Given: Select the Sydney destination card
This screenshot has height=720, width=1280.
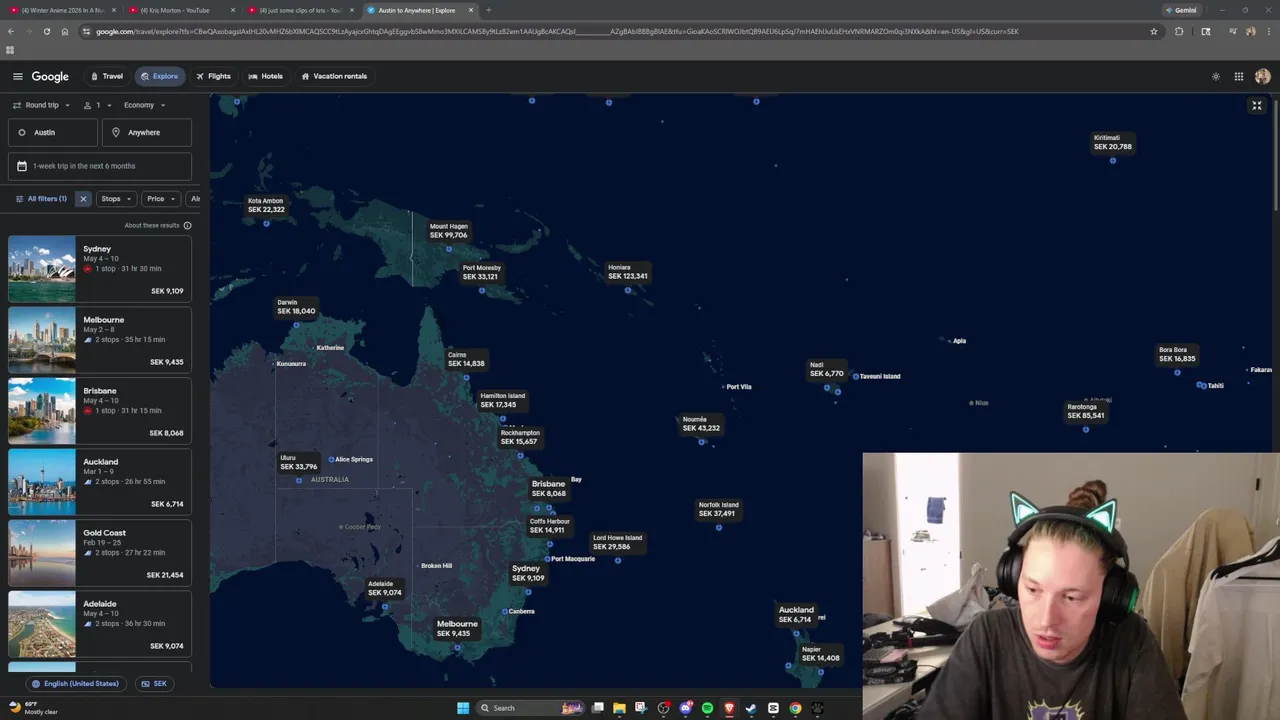Looking at the screenshot, I should click(x=100, y=269).
